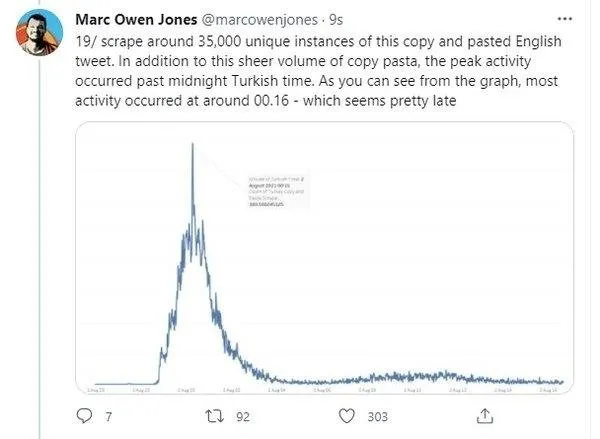Click the rightmost x-axis date label
The height and width of the screenshot is (439, 600).
coord(548,389)
